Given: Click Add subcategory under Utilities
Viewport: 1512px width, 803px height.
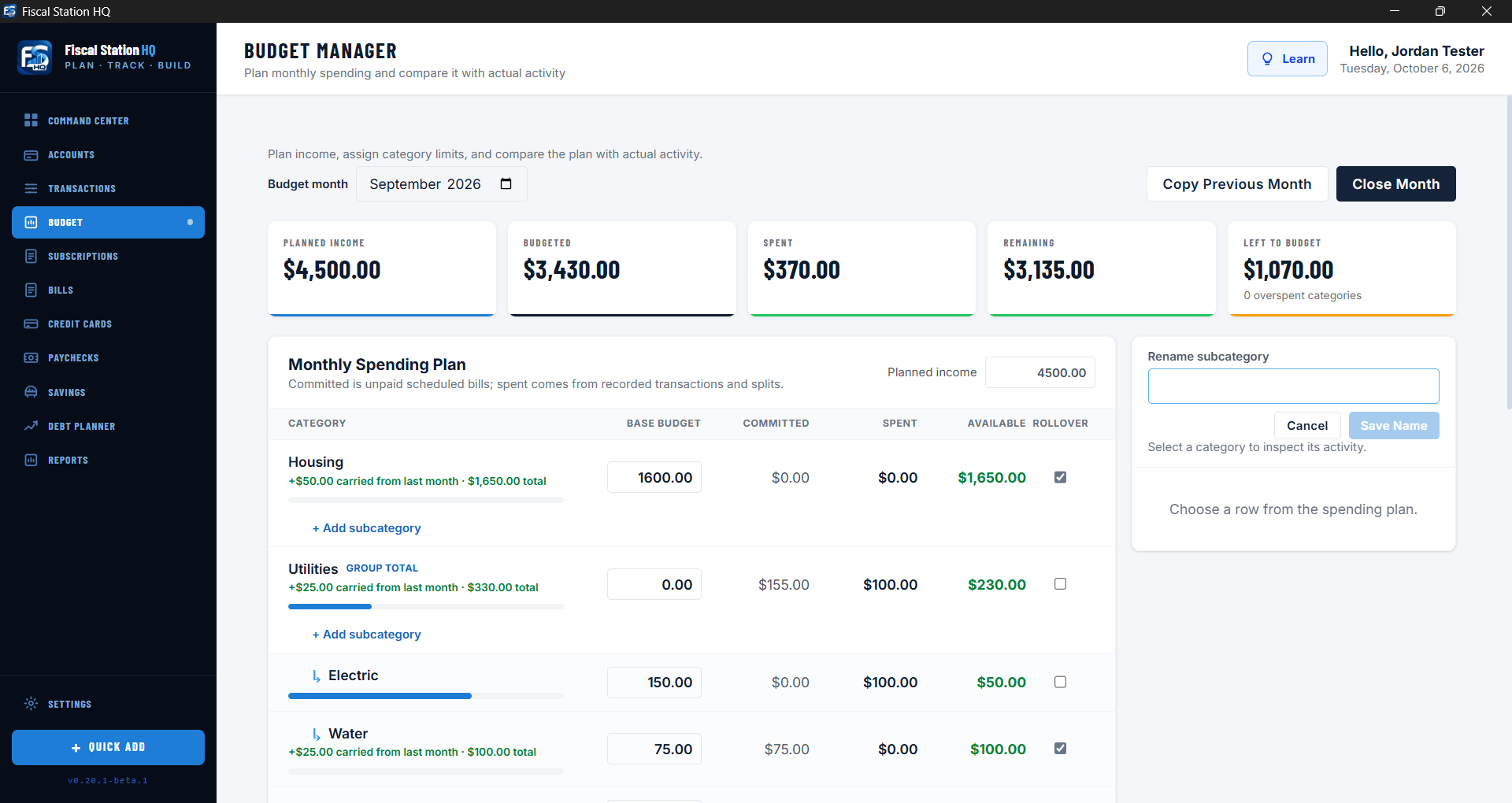Looking at the screenshot, I should (366, 635).
